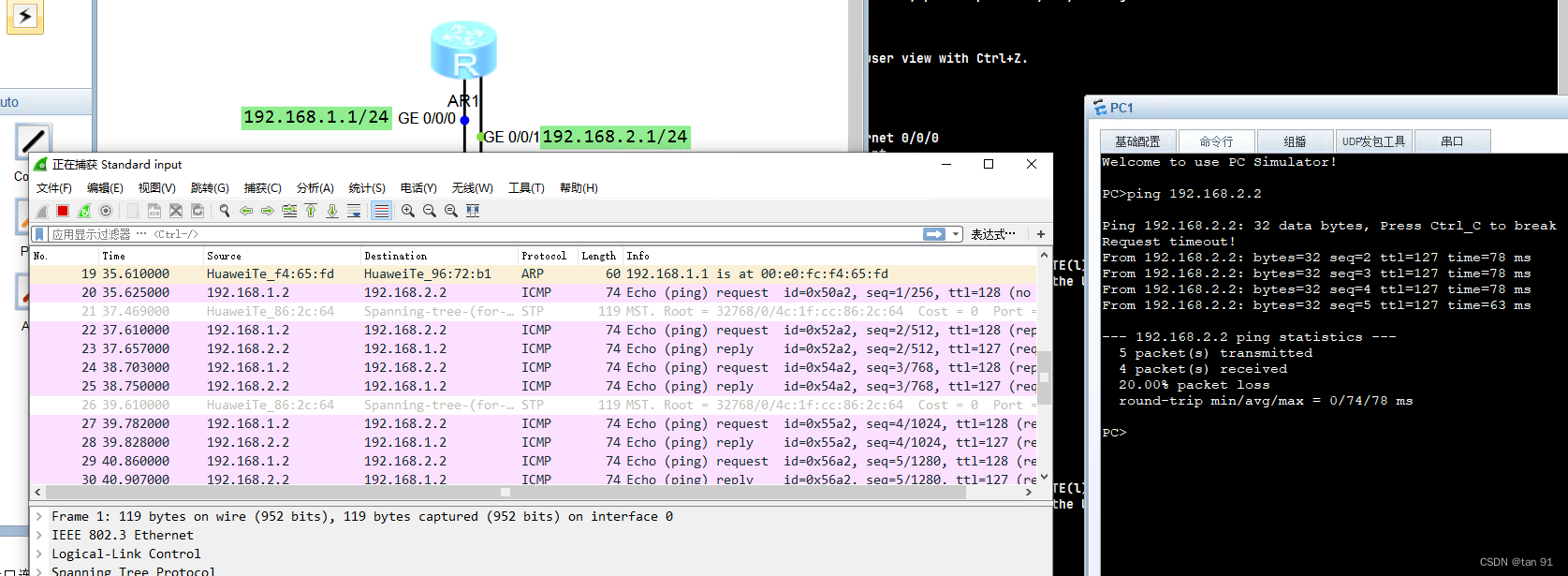Reload the capture file icon
Image resolution: width=1568 pixels, height=576 pixels.
(198, 211)
